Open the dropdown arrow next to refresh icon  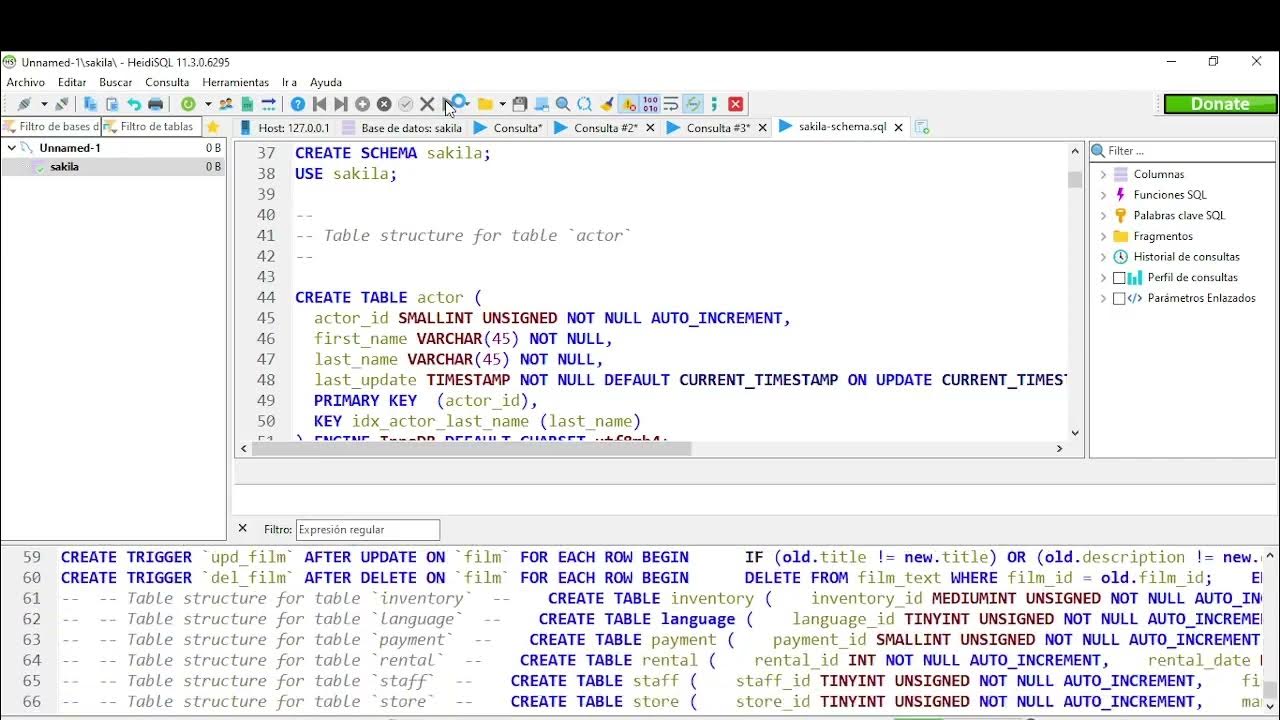click(x=208, y=104)
